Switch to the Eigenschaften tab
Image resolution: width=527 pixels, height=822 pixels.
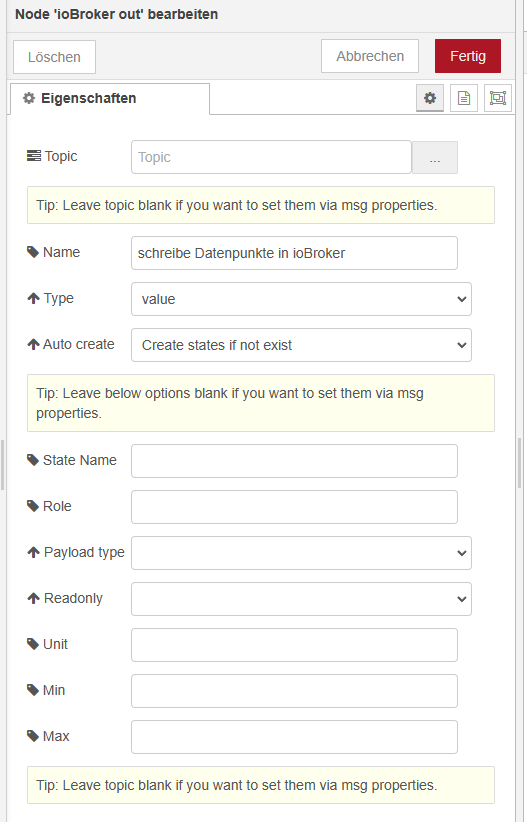point(110,98)
